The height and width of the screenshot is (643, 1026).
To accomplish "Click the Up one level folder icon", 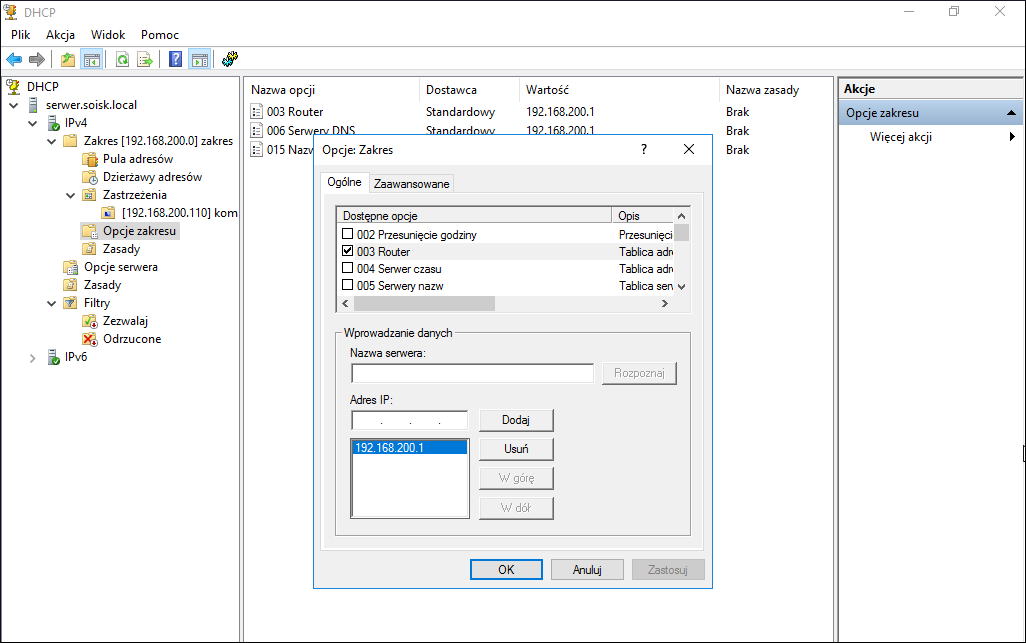I will pyautogui.click(x=68, y=60).
